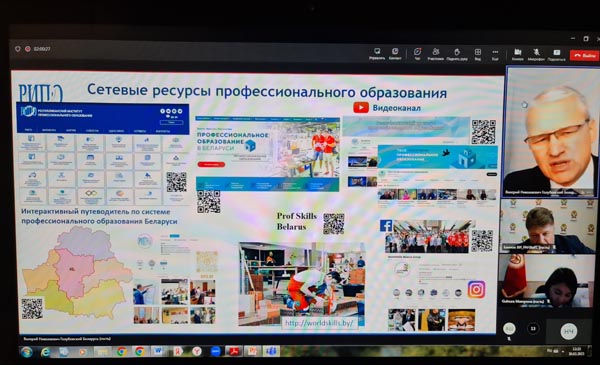Click the red recording indicator dot
Viewport: 600px width, 365px height.
28,49
